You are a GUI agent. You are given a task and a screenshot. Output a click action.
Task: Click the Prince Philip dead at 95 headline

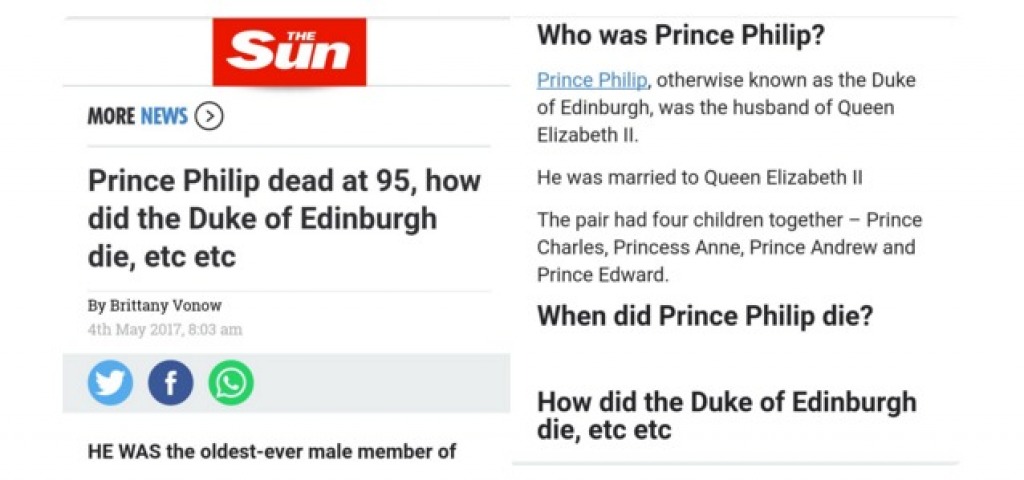pyautogui.click(x=284, y=219)
